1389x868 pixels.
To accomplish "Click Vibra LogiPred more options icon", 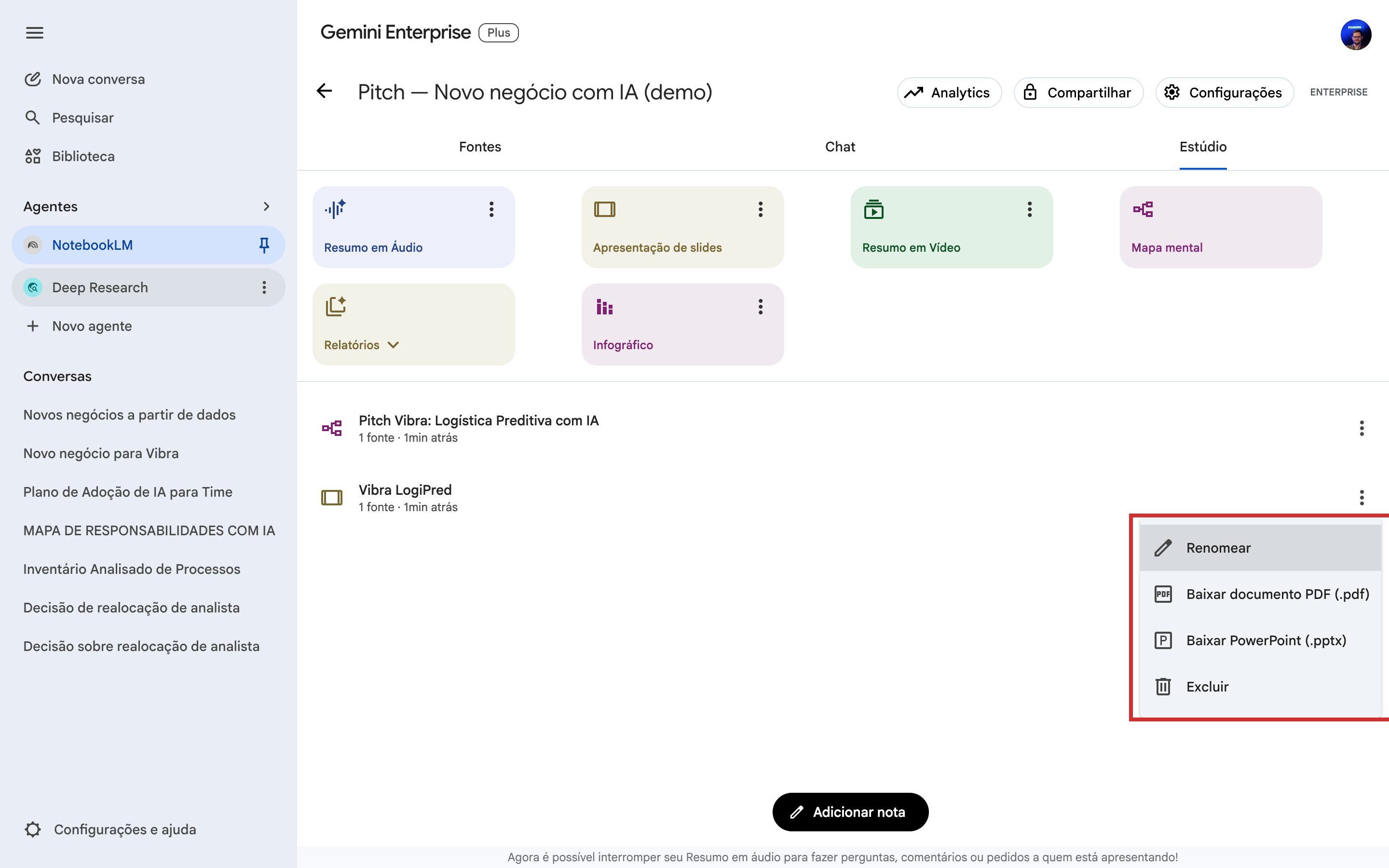I will pos(1362,497).
